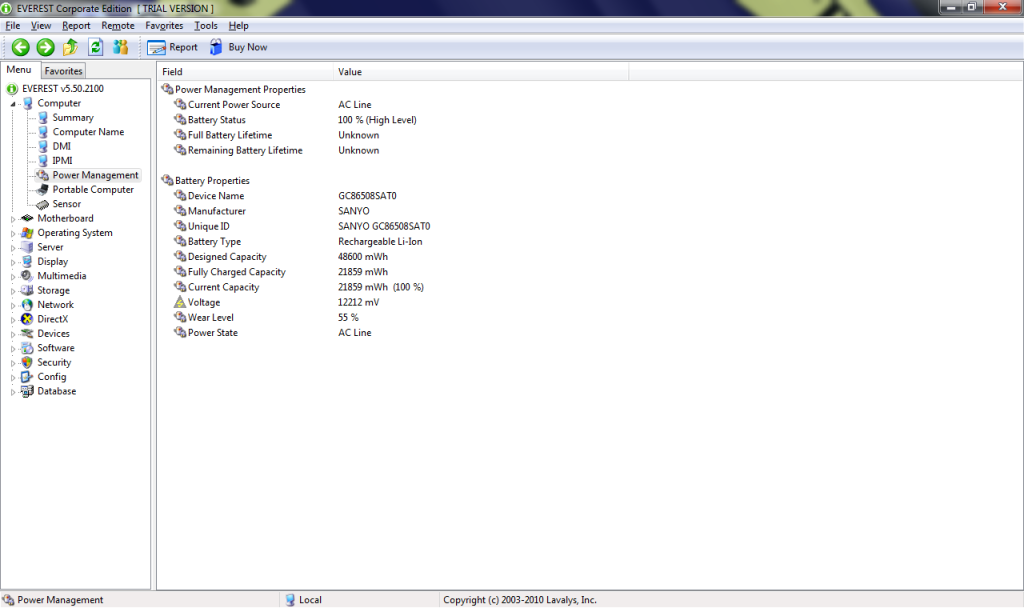Expand the Config tree node
Screen dimensions: 1024x608
(12, 377)
